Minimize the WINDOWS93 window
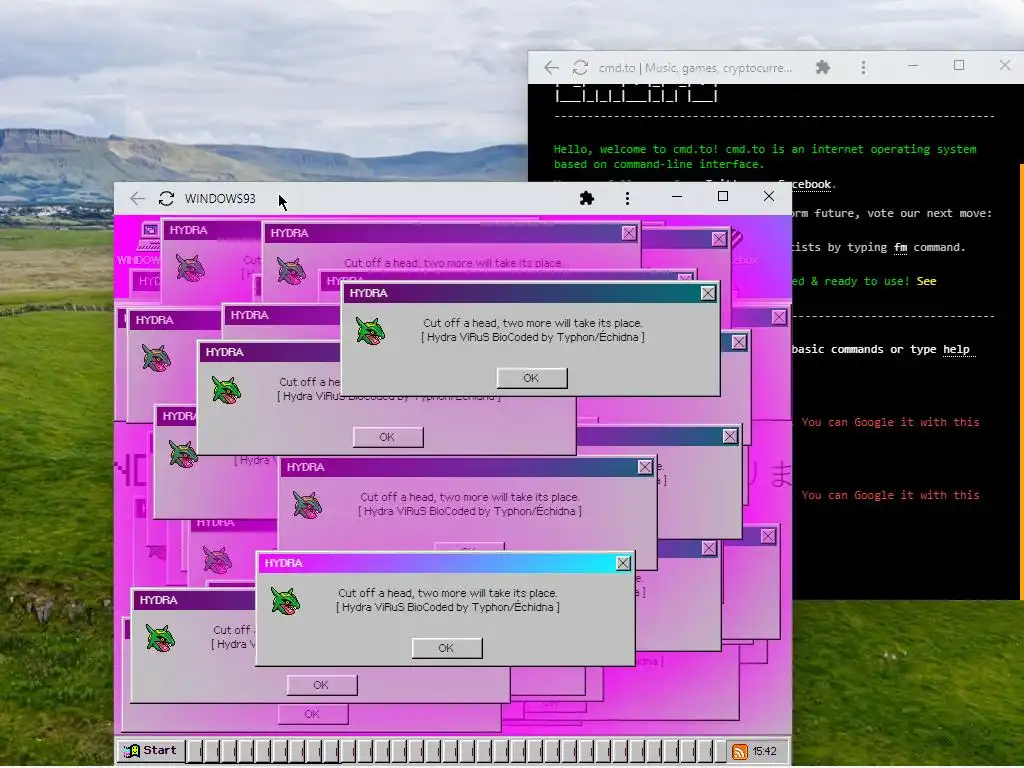 coord(677,197)
